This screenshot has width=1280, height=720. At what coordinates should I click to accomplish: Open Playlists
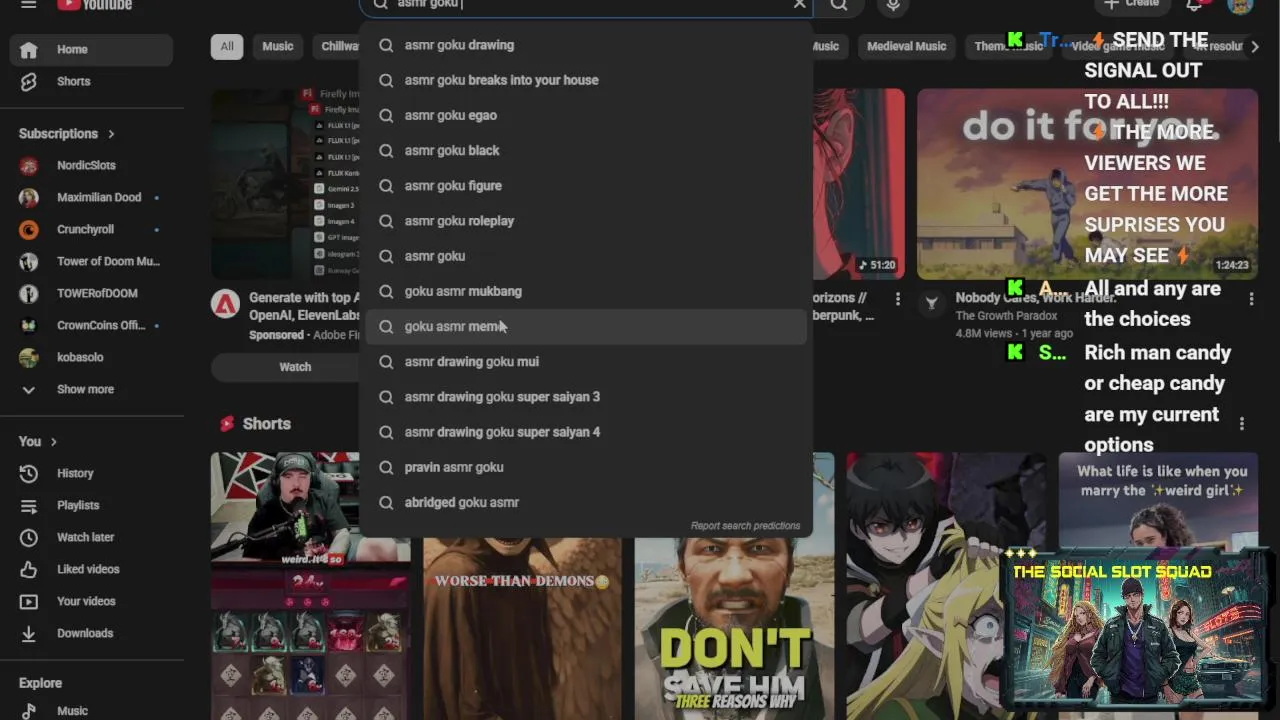pos(92,505)
